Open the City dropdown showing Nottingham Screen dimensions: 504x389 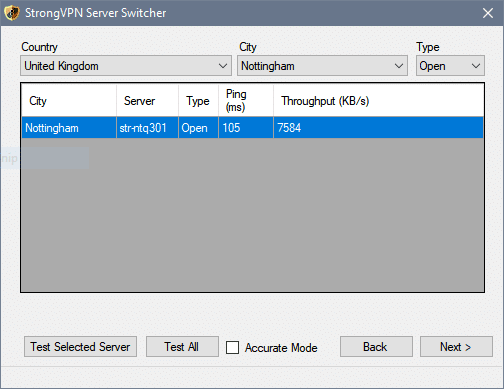point(322,66)
